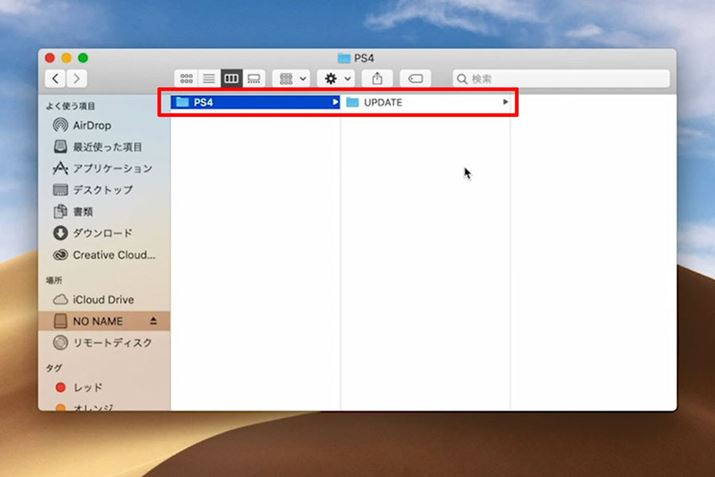The image size is (715, 477).
Task: Minimize the Finder window
Action: click(x=67, y=58)
